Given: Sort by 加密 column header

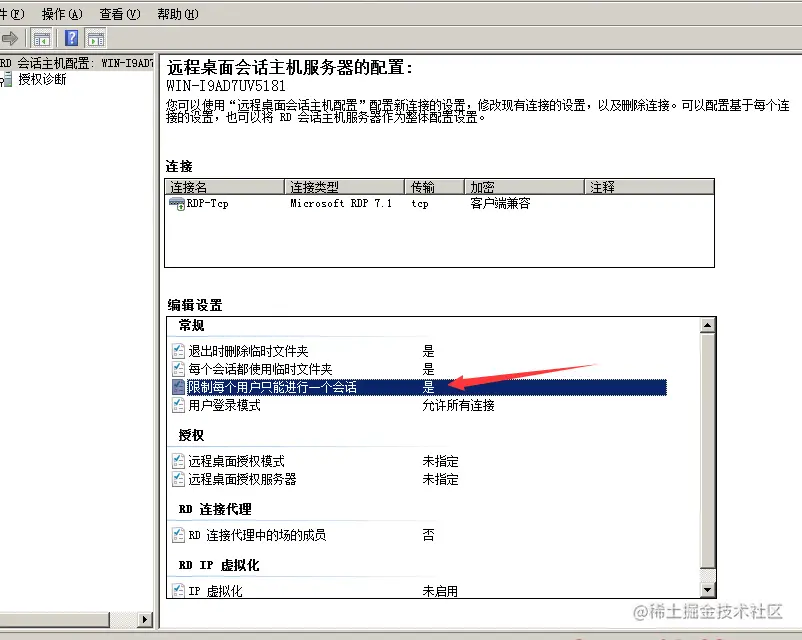Looking at the screenshot, I should 524,187.
